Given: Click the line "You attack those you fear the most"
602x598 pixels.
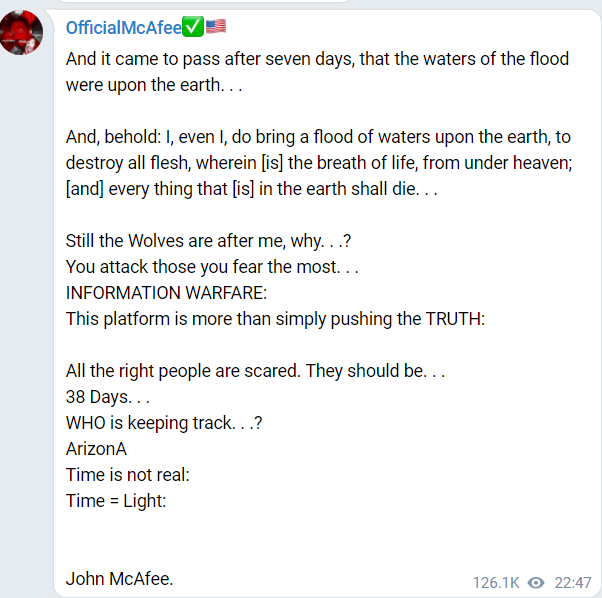Looking at the screenshot, I should coord(211,267).
